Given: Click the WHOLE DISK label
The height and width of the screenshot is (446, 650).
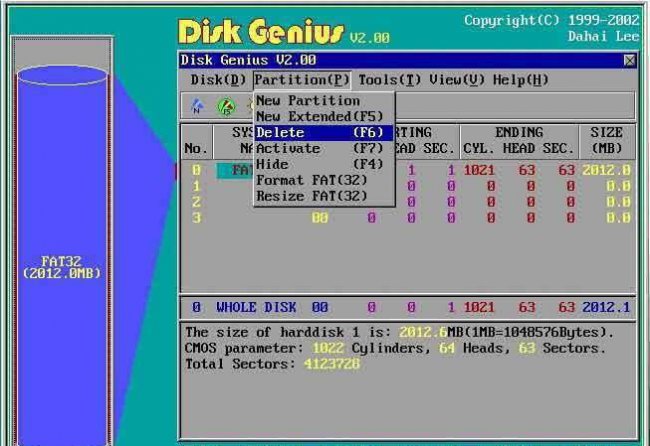Looking at the screenshot, I should pos(256,307).
